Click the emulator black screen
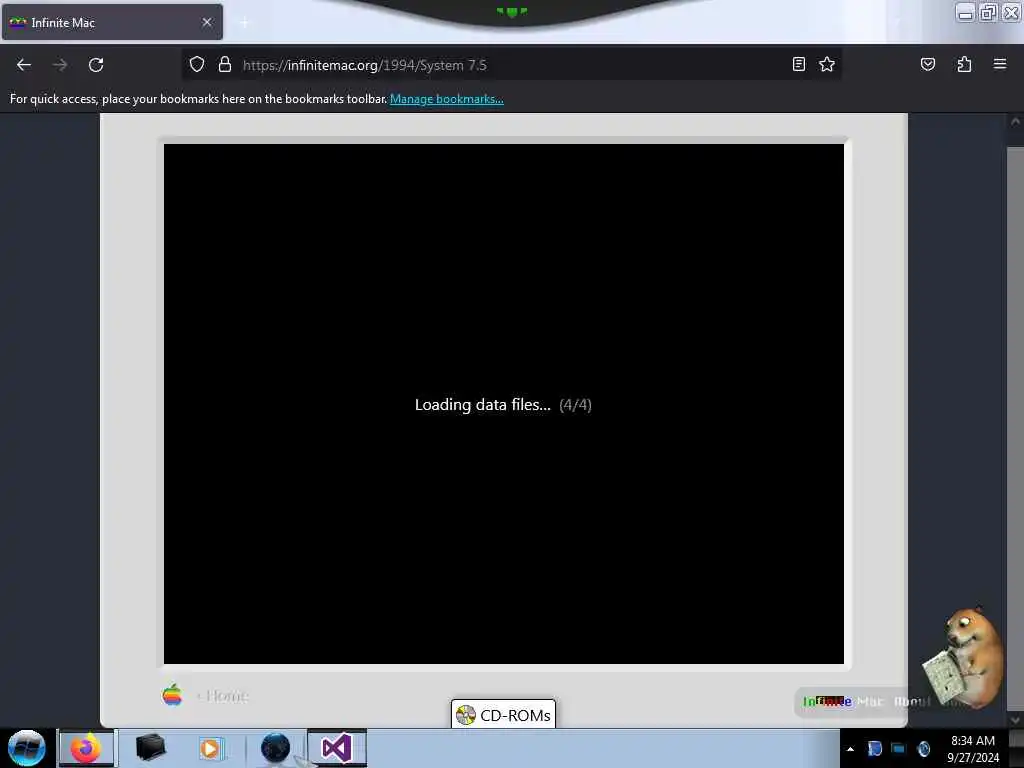The height and width of the screenshot is (768, 1024). coord(504,404)
